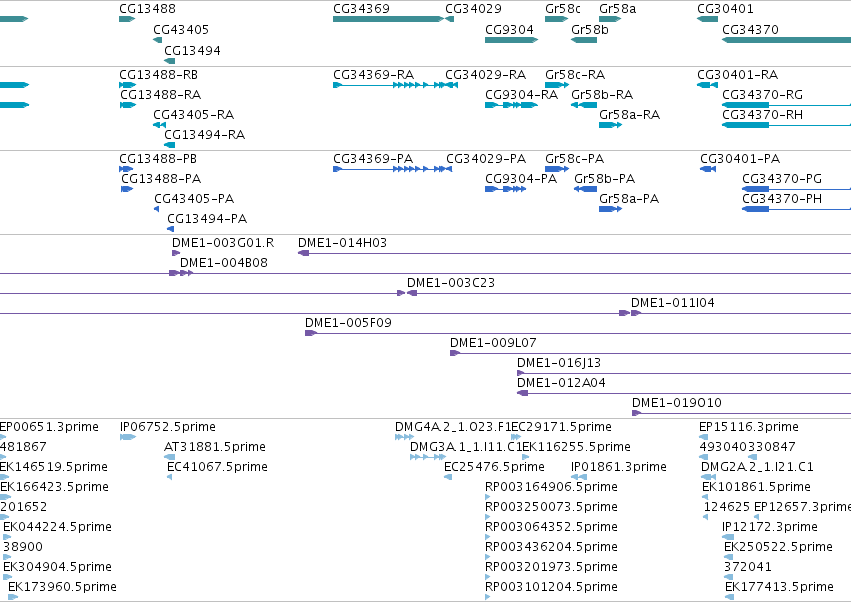Open EST EK250522.5prime

(x=728, y=557)
